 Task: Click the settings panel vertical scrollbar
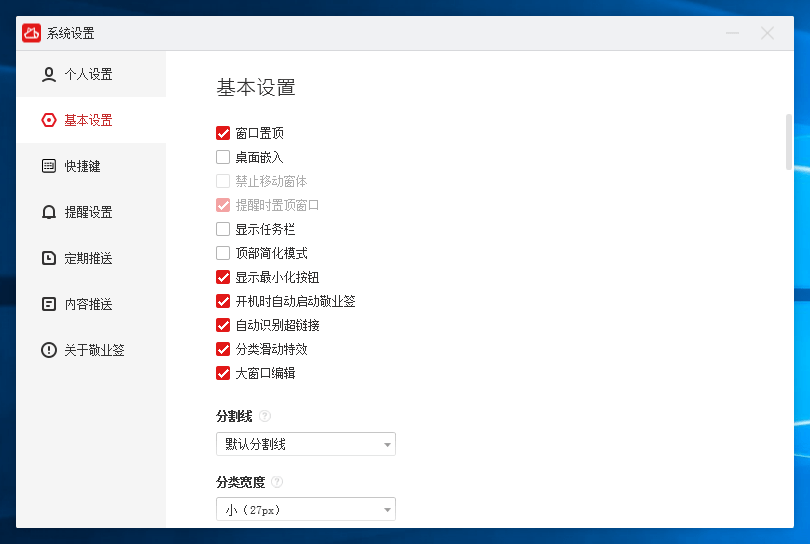(789, 142)
